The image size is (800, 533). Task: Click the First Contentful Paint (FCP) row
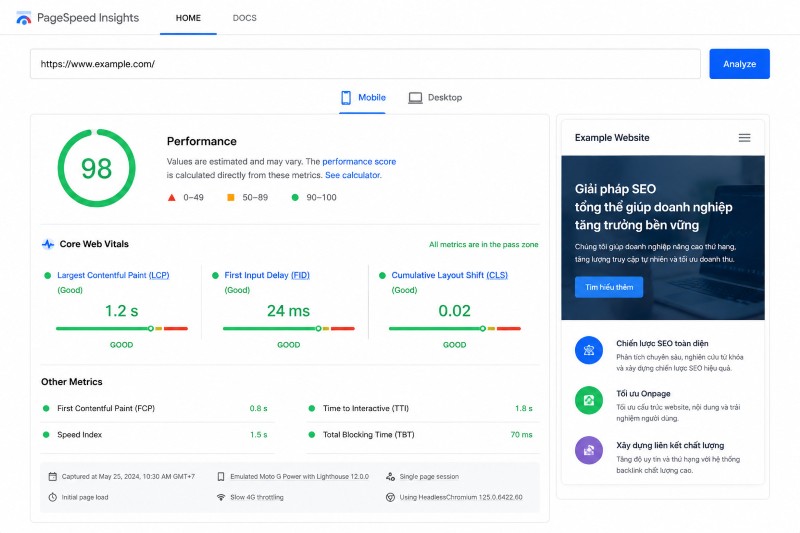pyautogui.click(x=157, y=408)
